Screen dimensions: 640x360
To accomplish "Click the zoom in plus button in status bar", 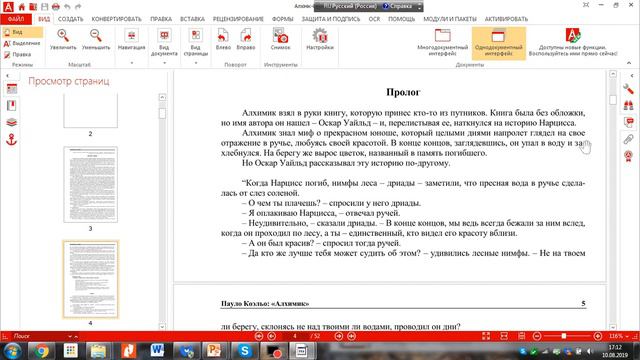I will pyautogui.click(x=598, y=336).
